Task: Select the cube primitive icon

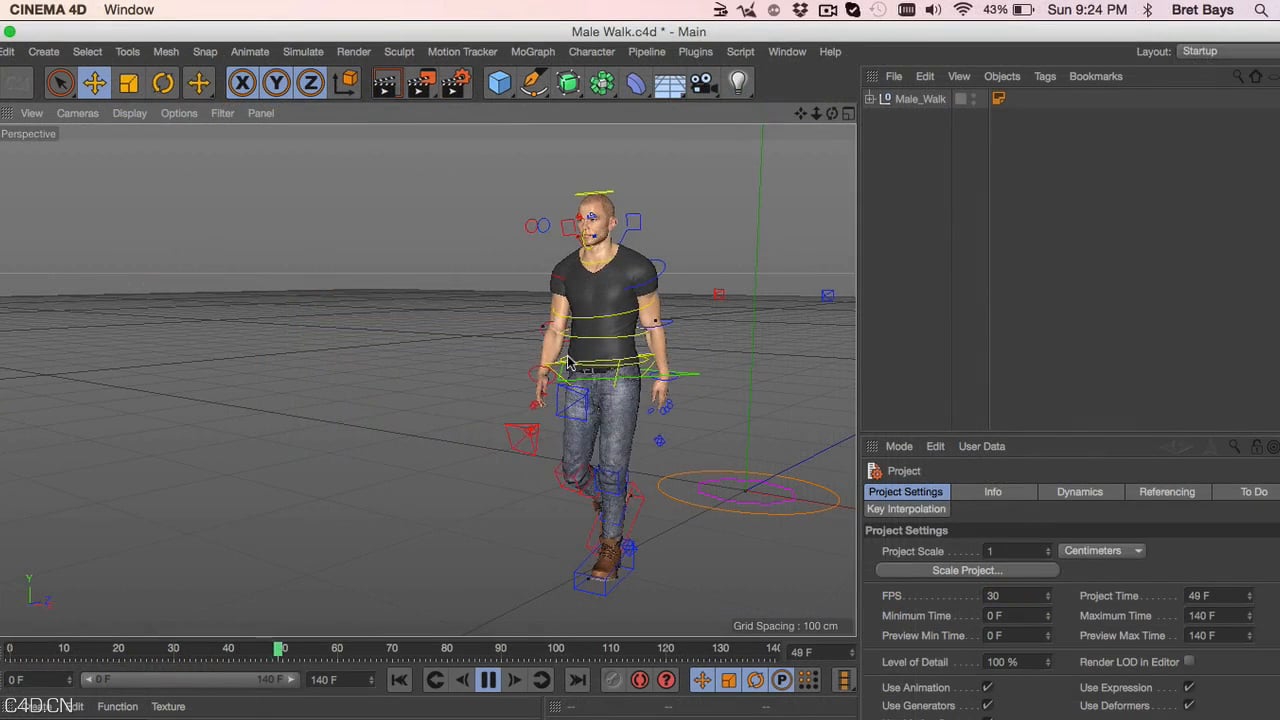Action: click(x=499, y=82)
